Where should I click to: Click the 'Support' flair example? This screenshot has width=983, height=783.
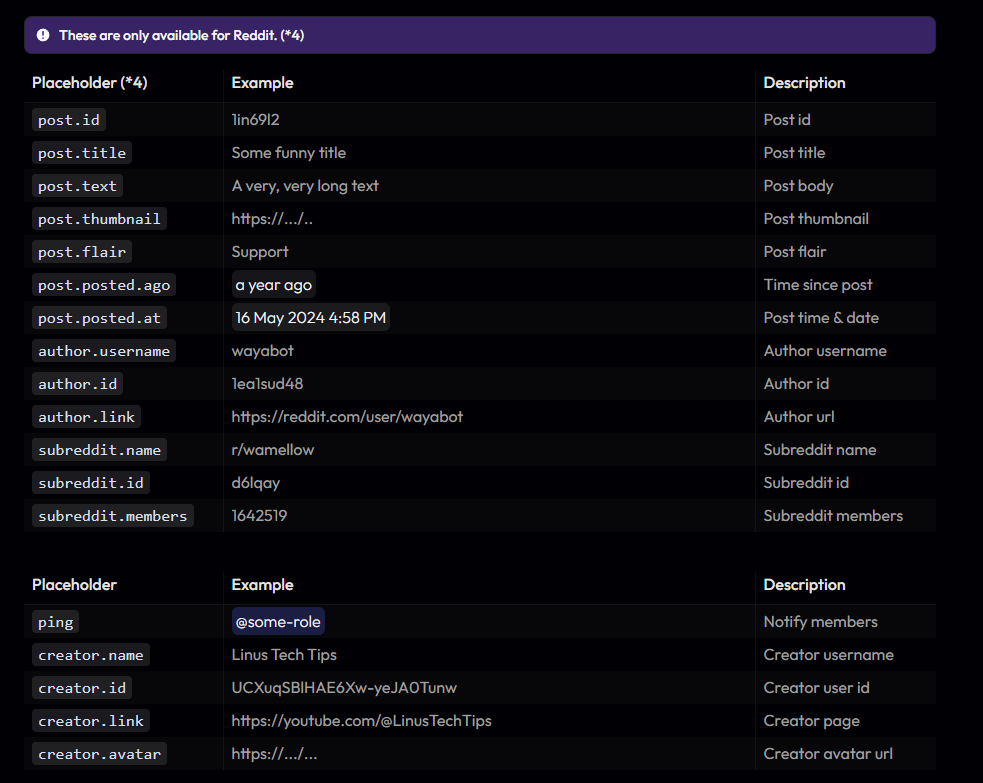(x=260, y=252)
